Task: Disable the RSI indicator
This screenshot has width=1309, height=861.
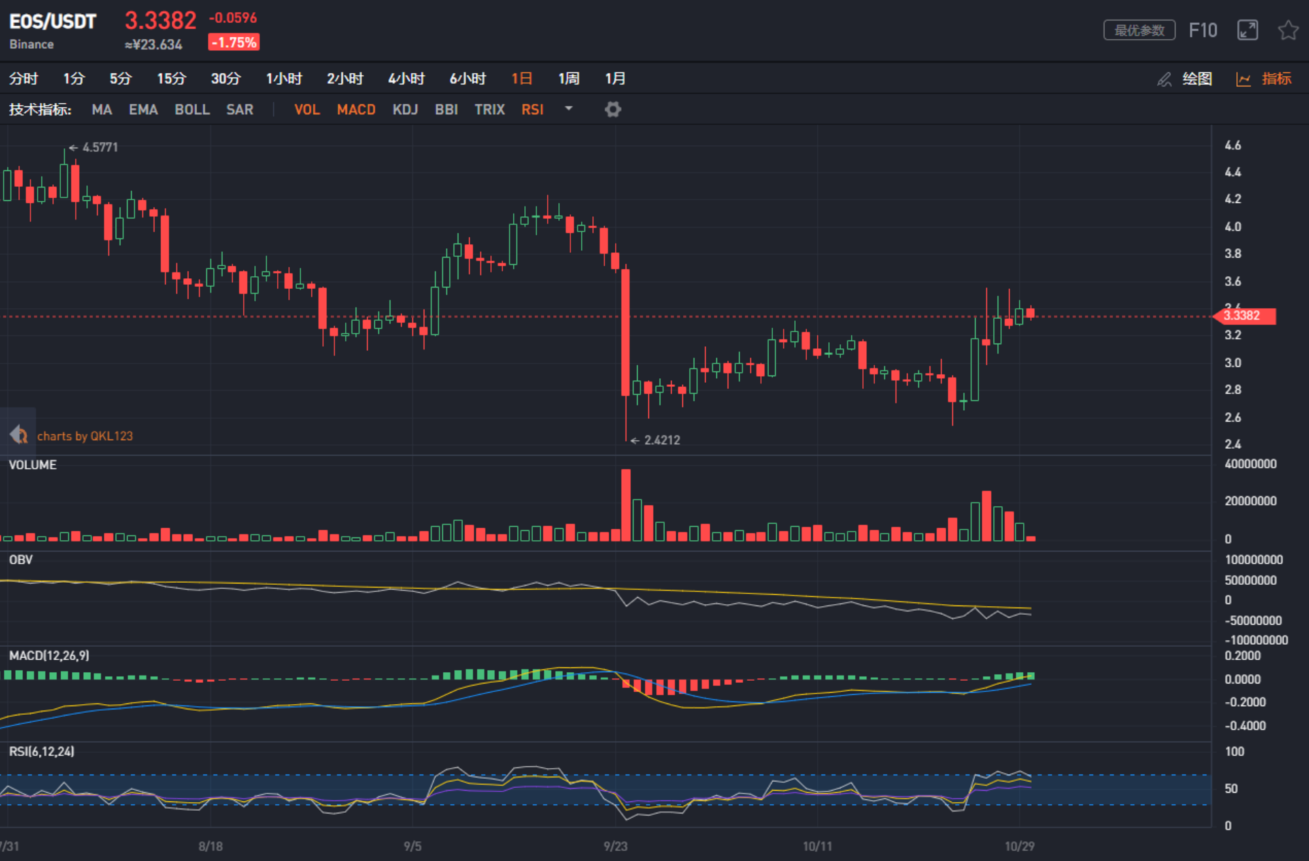Action: (533, 109)
